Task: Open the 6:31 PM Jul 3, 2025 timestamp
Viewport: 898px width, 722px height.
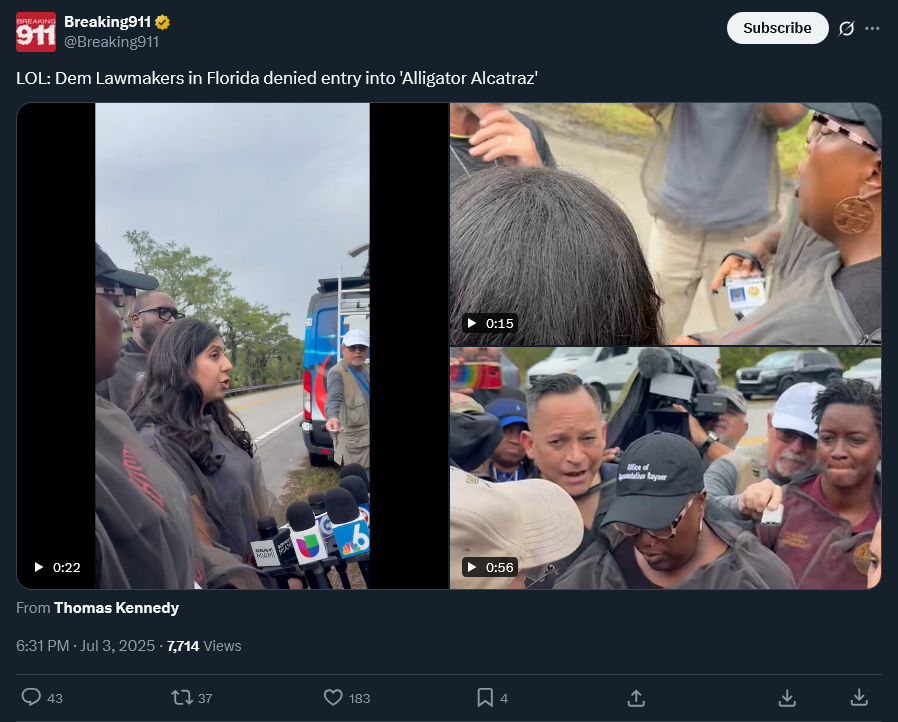Action: [x=85, y=646]
